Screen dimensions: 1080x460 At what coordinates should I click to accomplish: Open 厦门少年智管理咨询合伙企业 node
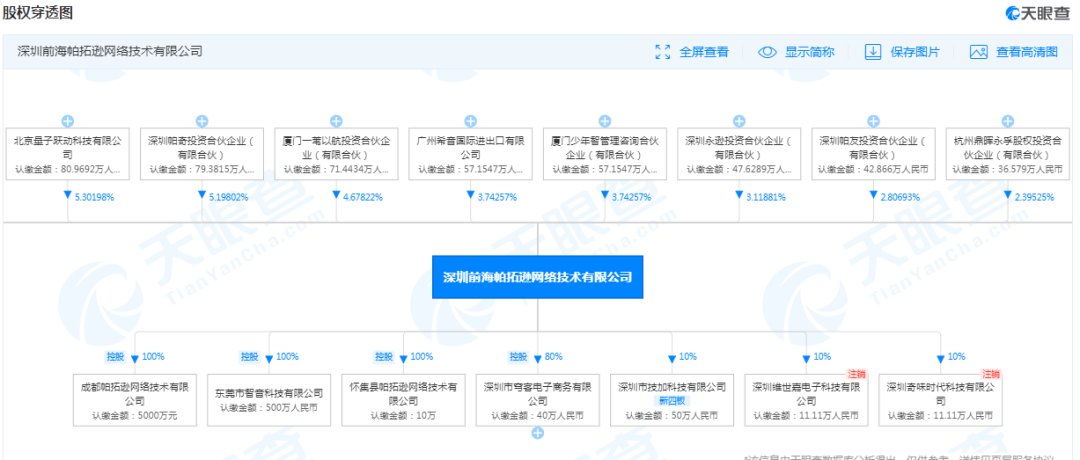(x=605, y=154)
